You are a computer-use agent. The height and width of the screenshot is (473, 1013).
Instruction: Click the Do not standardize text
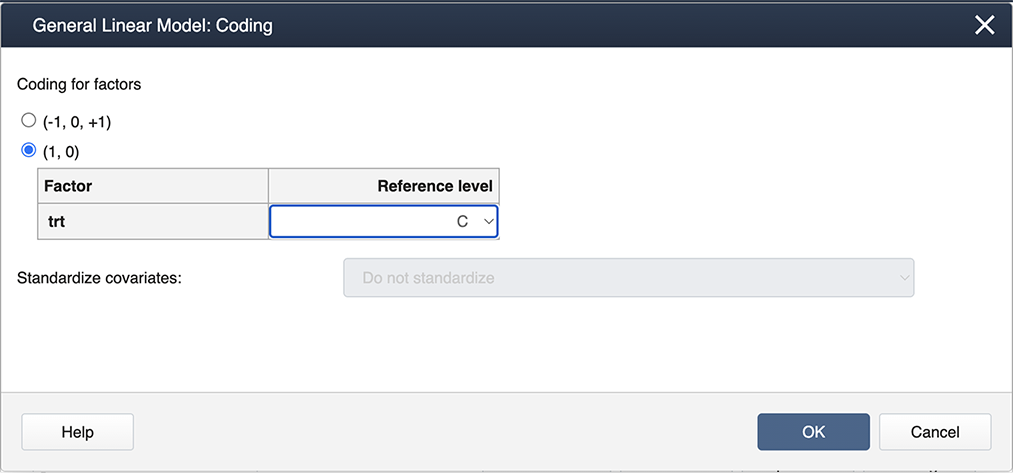(x=428, y=277)
